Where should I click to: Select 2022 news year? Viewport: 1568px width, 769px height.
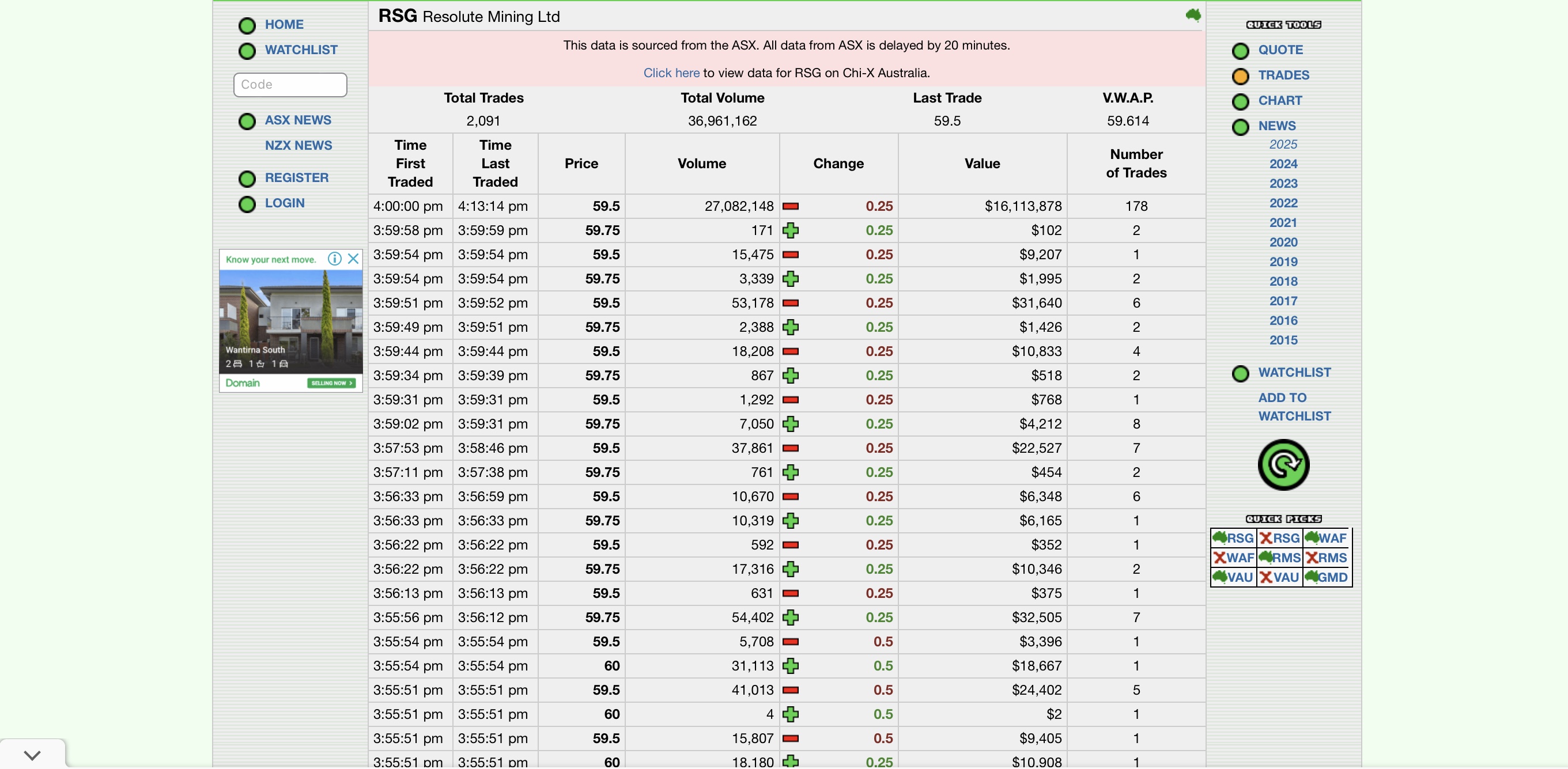pos(1283,203)
